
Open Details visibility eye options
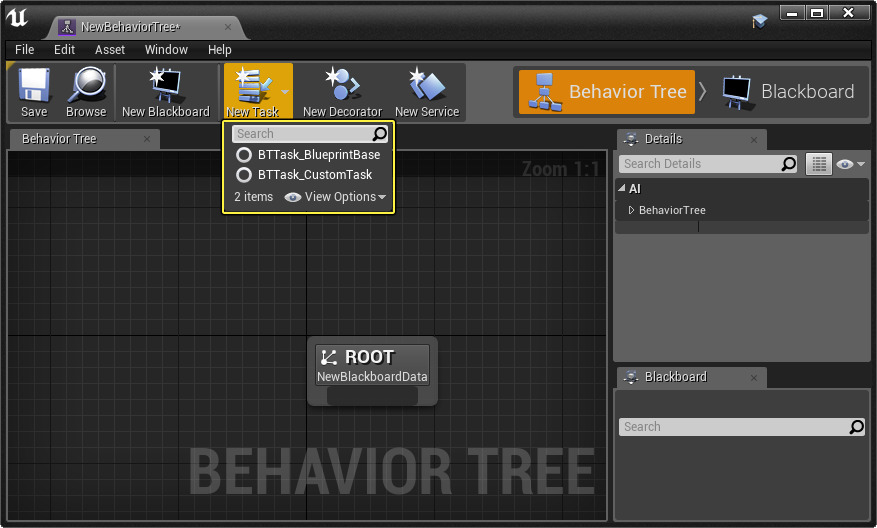(x=851, y=164)
